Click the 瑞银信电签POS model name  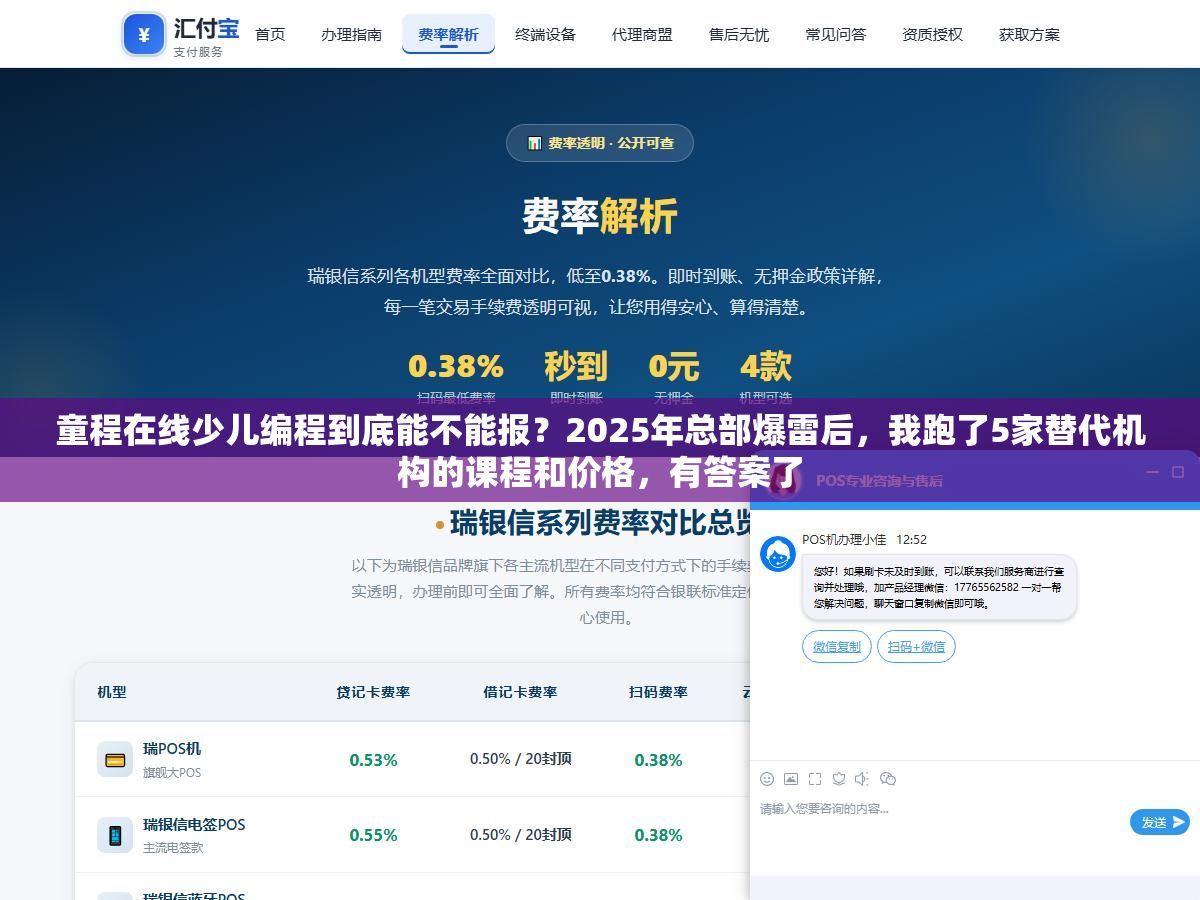tap(194, 824)
